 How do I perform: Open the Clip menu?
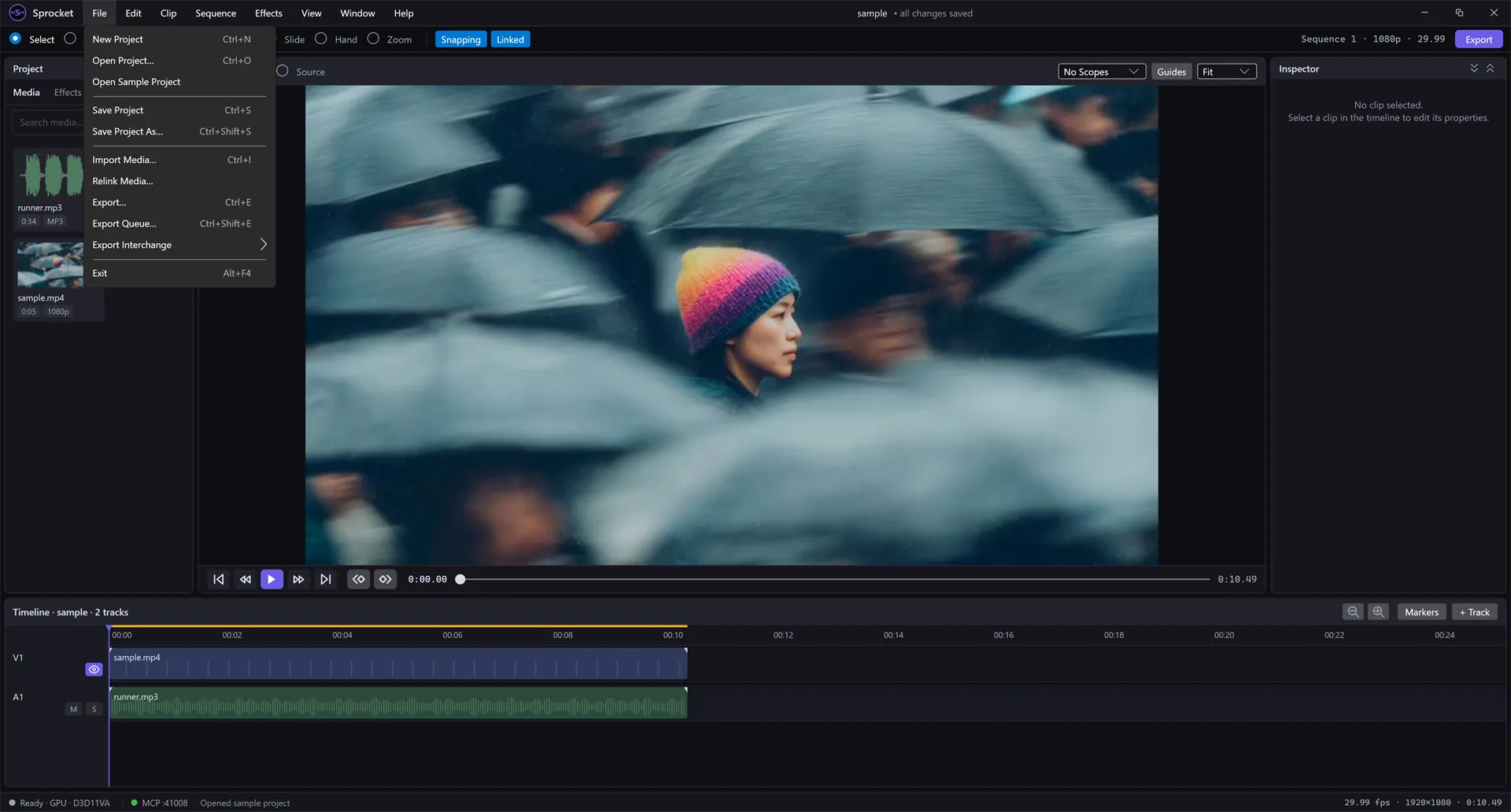pos(168,13)
